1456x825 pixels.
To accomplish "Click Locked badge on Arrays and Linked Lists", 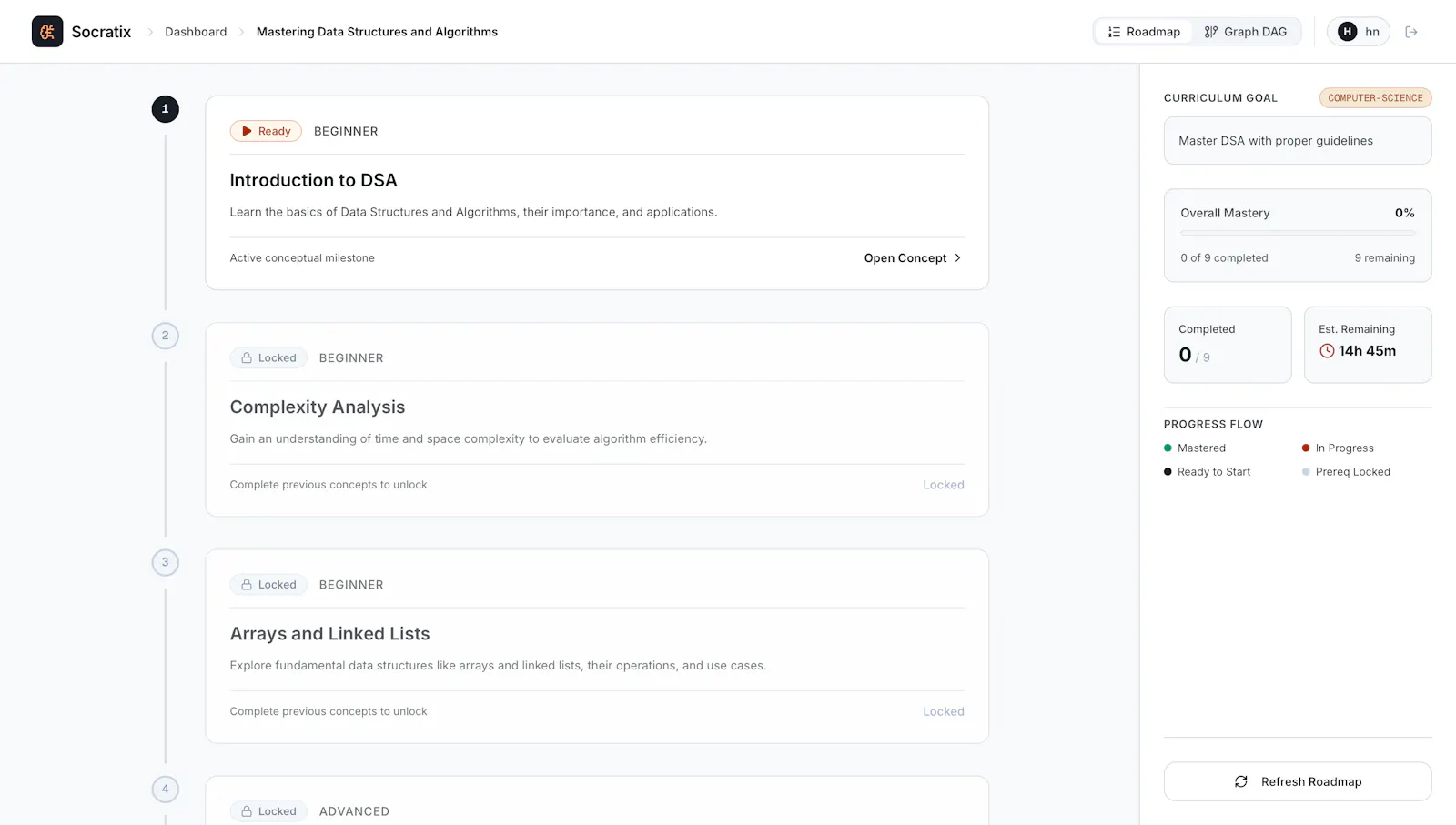I will point(268,584).
